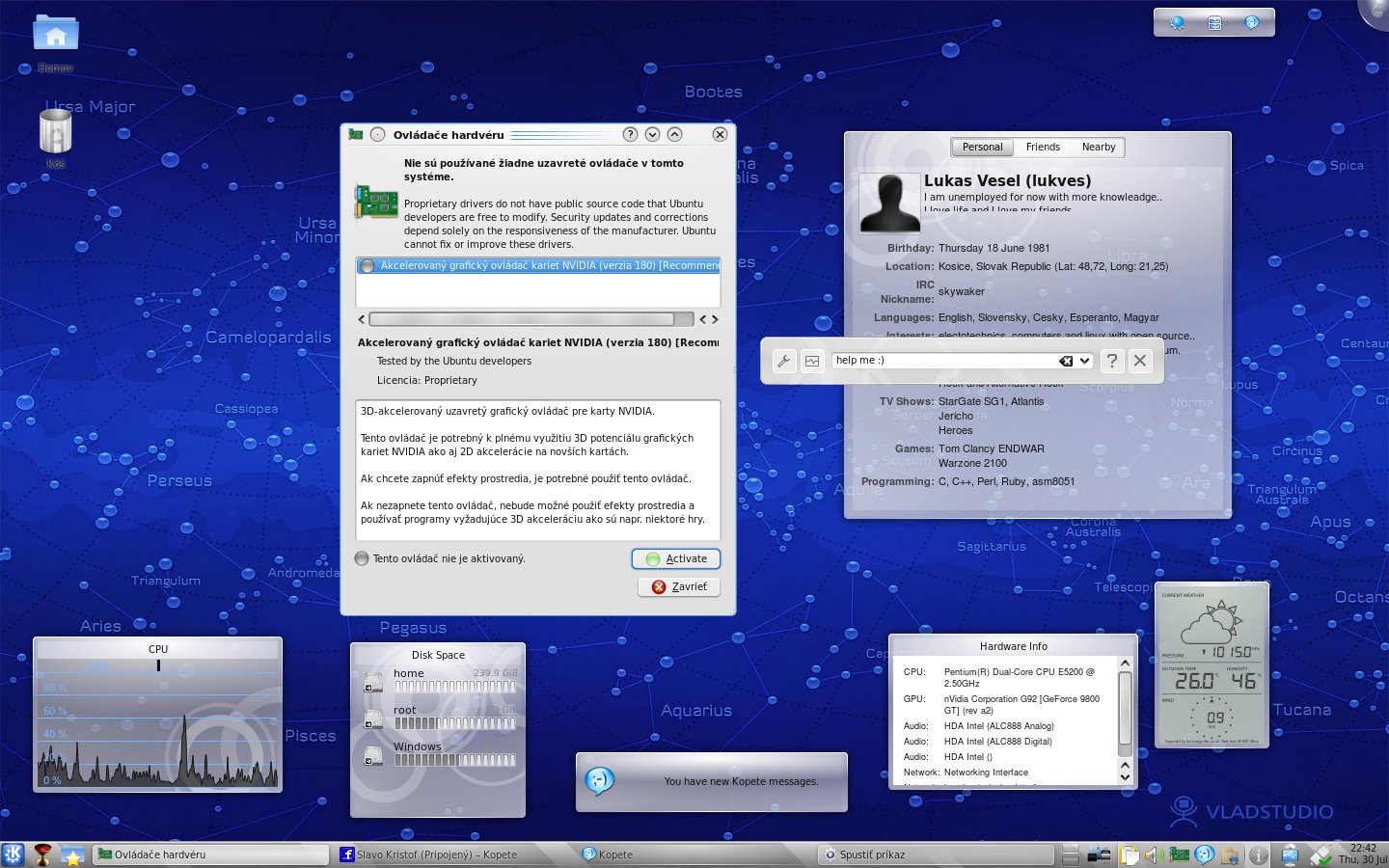The image size is (1389, 868).
Task: Click the question mark help button in KRunner
Action: [1112, 361]
